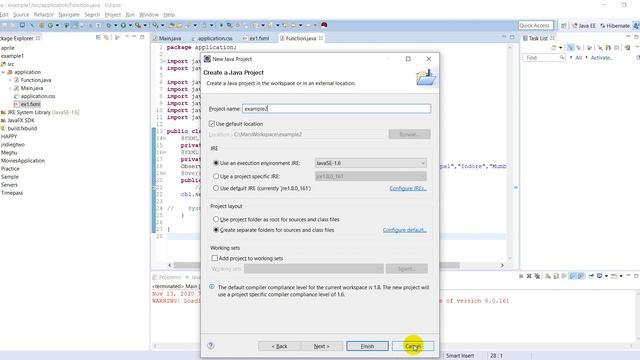Open the Source menu
Image resolution: width=640 pixels, height=360 pixels.
[21, 15]
